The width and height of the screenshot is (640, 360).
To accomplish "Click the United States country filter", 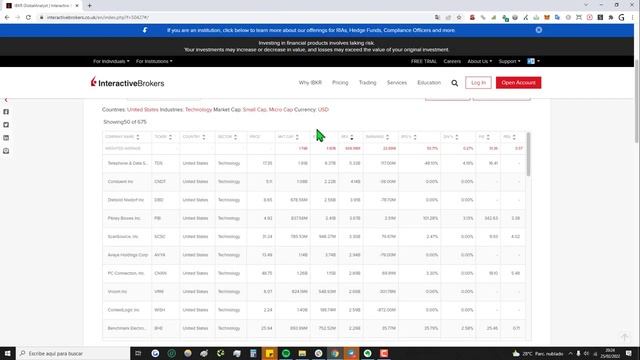I will pyautogui.click(x=142, y=109).
